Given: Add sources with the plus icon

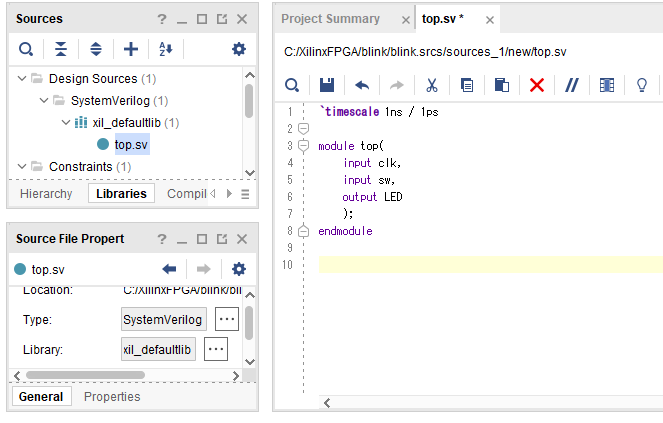Looking at the screenshot, I should pos(131,49).
